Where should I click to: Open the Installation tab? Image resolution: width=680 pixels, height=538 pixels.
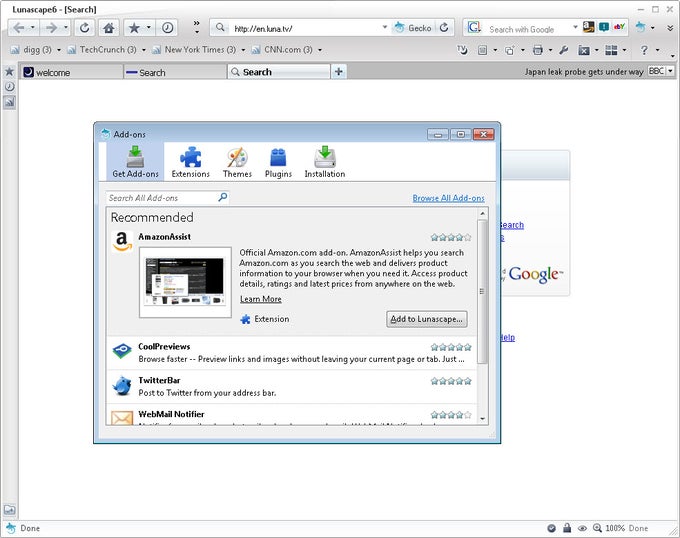(x=325, y=162)
